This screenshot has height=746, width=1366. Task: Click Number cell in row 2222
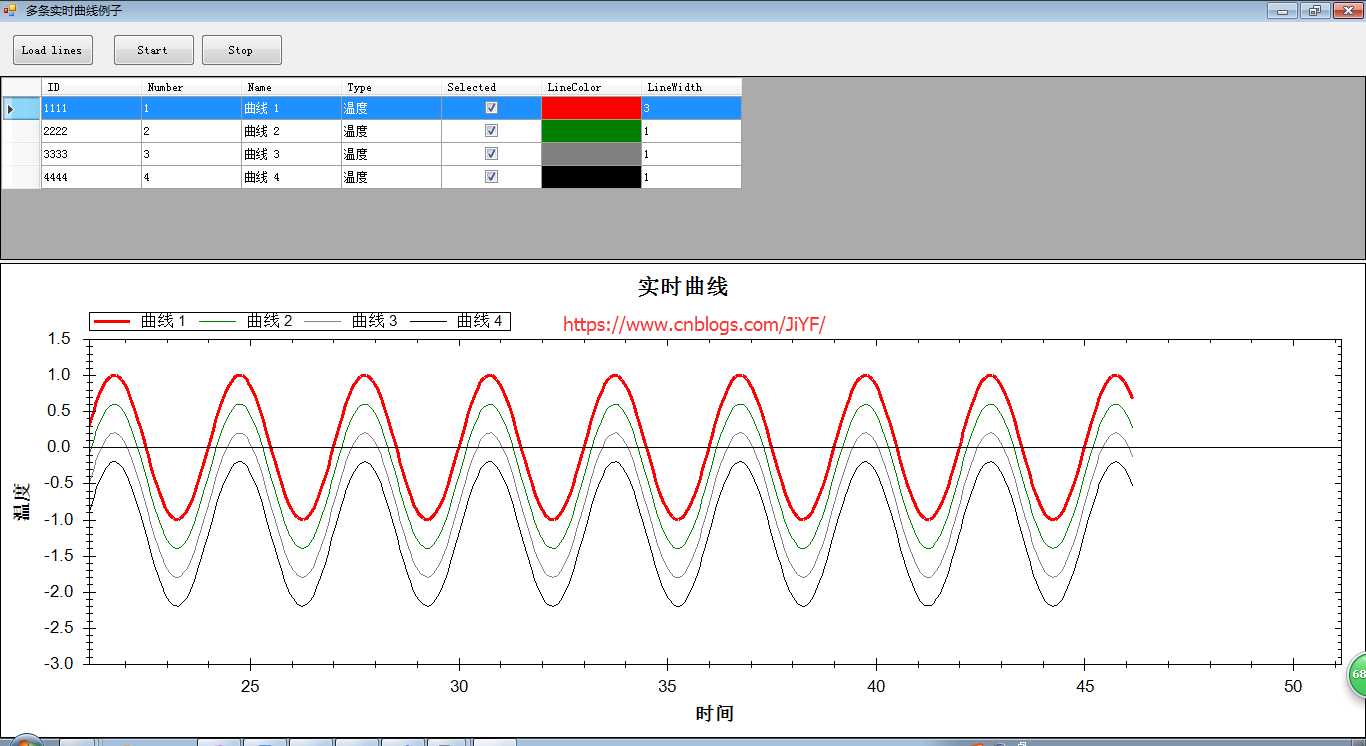[191, 131]
